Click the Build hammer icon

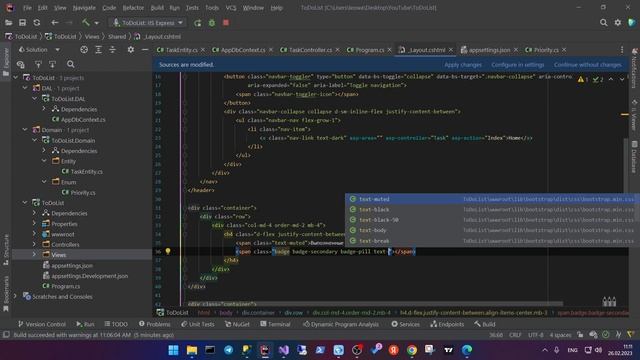86,23
